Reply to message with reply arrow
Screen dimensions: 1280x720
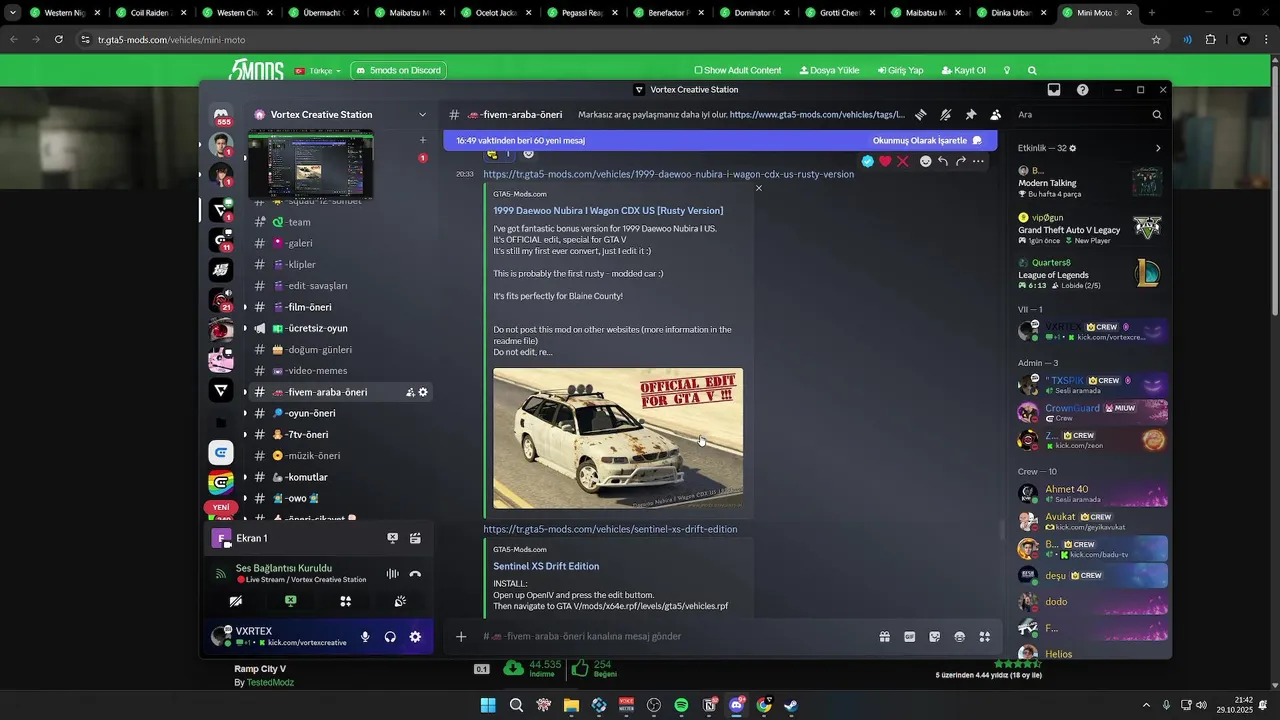coord(943,161)
